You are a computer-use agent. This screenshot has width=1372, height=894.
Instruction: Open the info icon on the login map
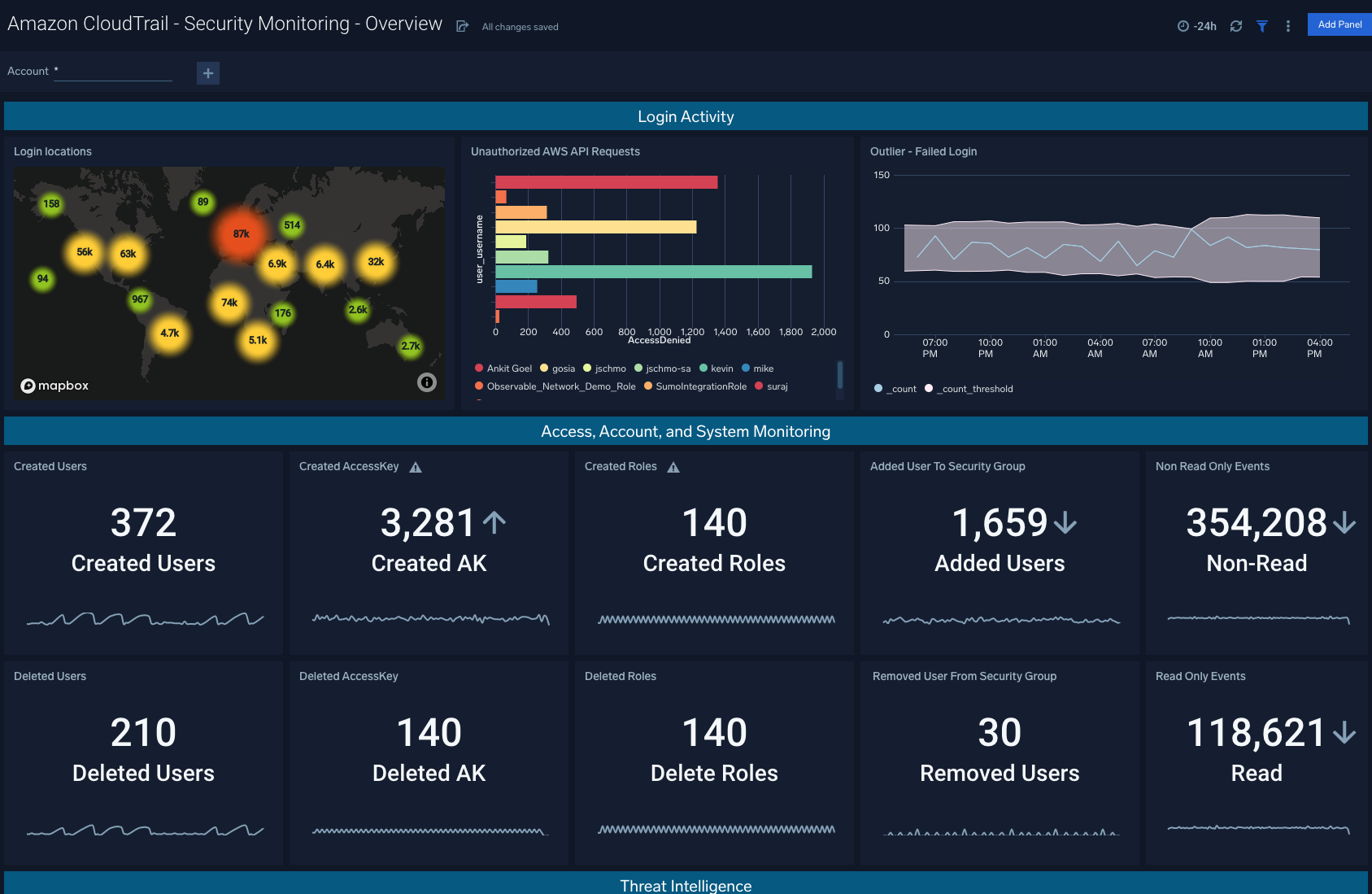[x=427, y=382]
